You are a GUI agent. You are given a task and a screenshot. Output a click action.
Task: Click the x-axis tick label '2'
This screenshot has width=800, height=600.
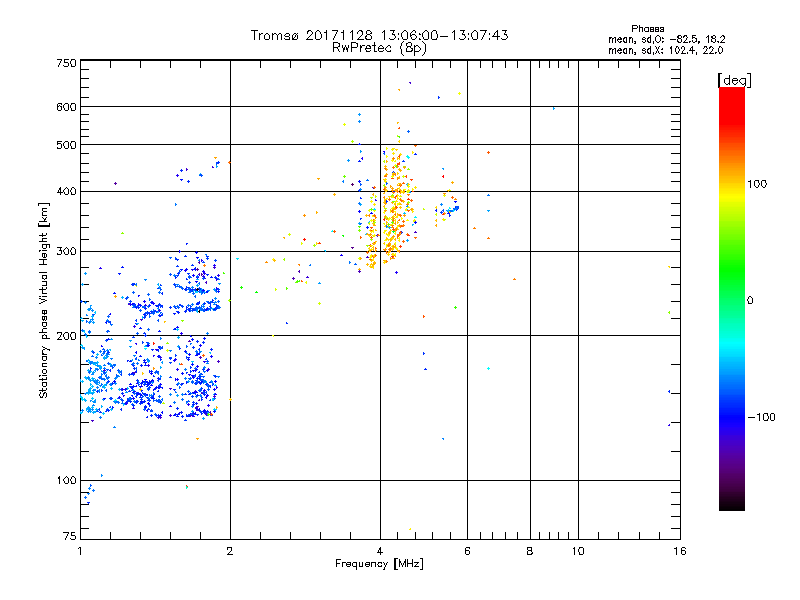(x=230, y=551)
